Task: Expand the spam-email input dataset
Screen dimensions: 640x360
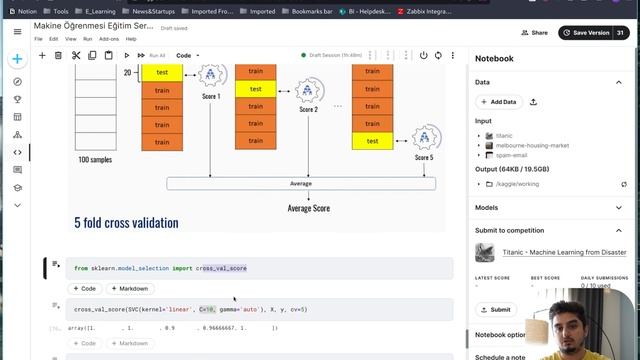Action: 479,155
